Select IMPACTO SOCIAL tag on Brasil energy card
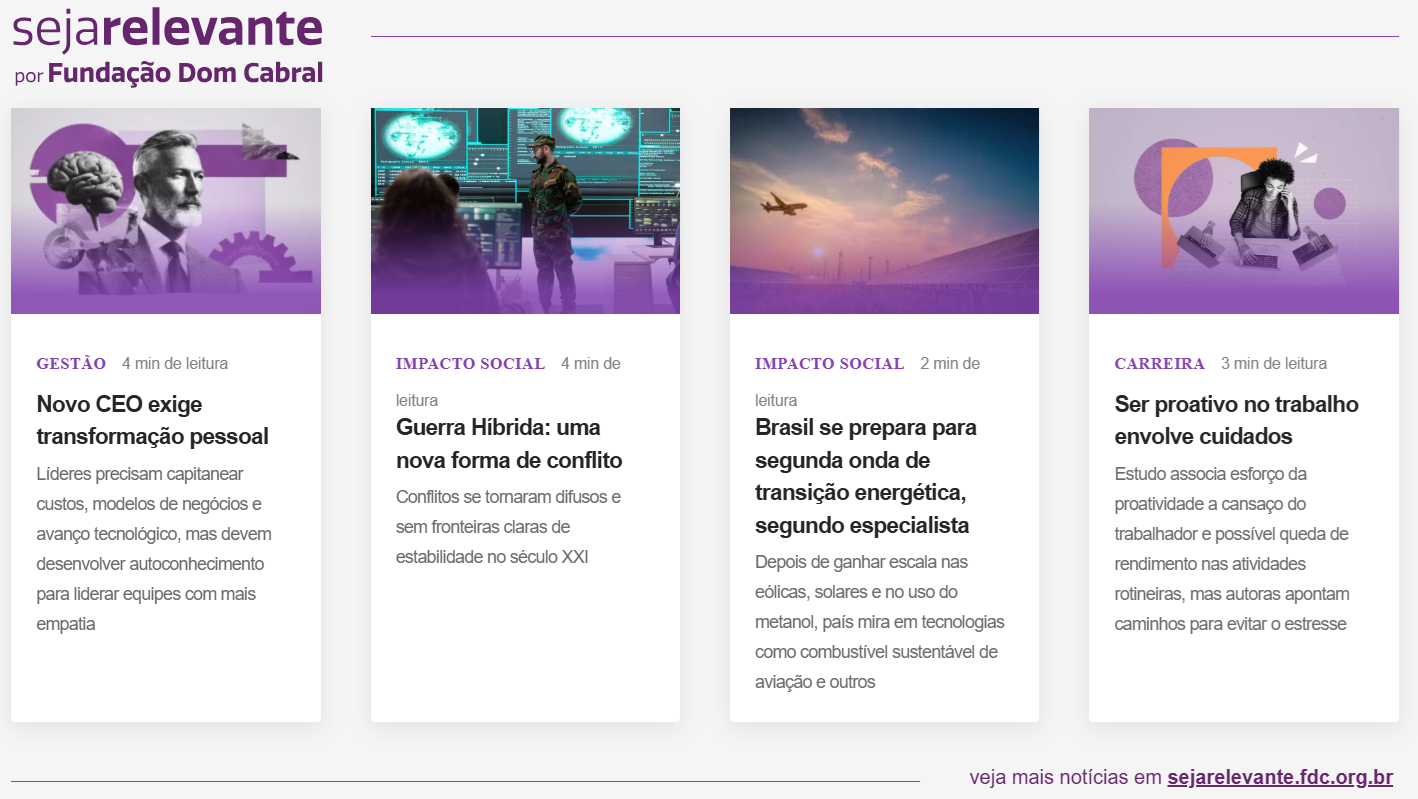This screenshot has height=799, width=1418. (x=829, y=364)
